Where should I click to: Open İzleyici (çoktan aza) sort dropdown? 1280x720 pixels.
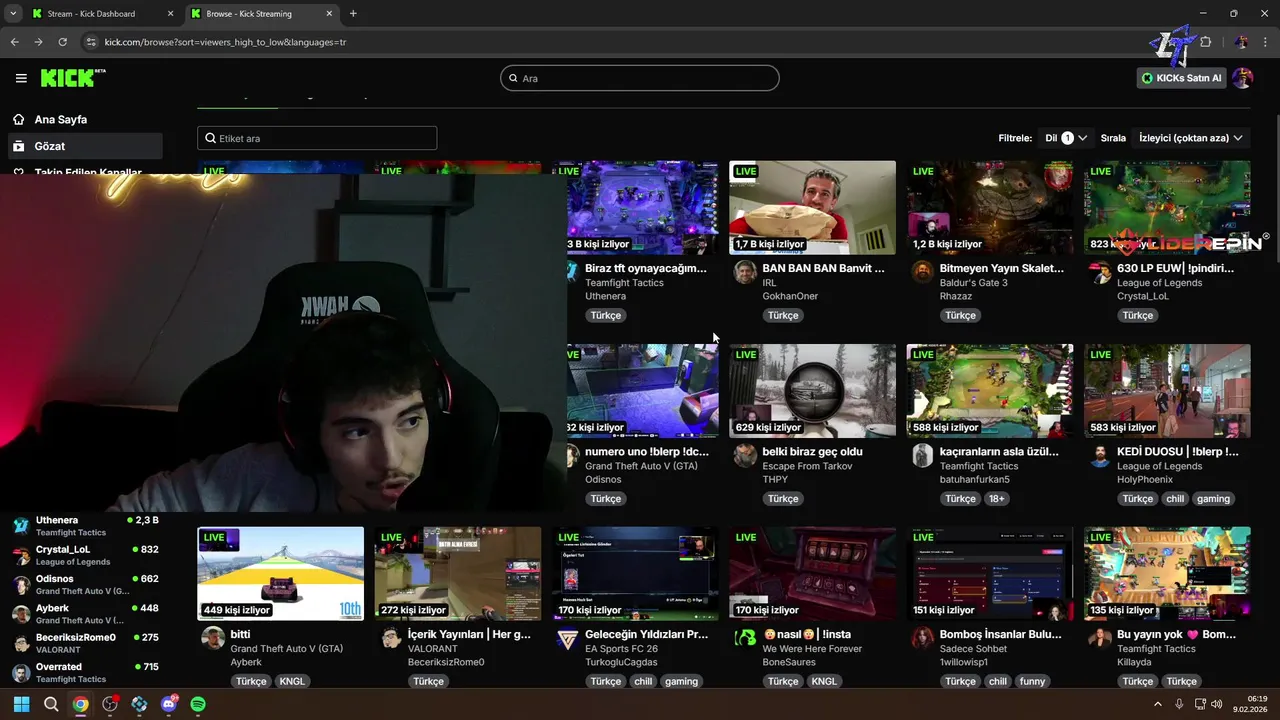click(1191, 138)
